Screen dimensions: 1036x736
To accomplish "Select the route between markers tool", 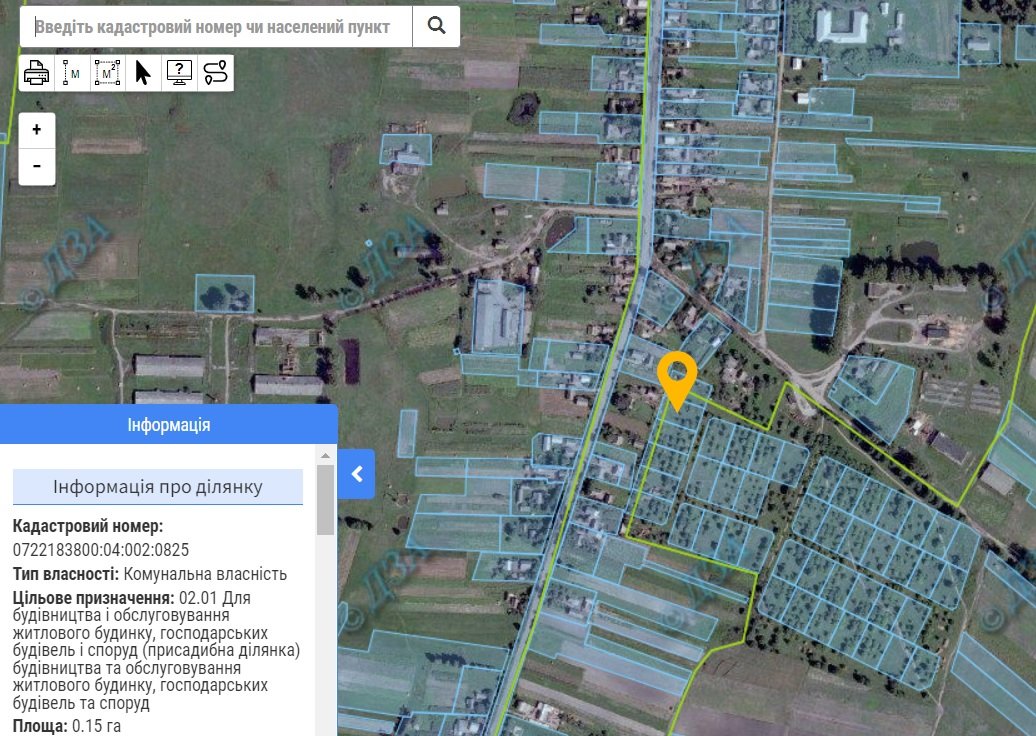I will coord(215,73).
